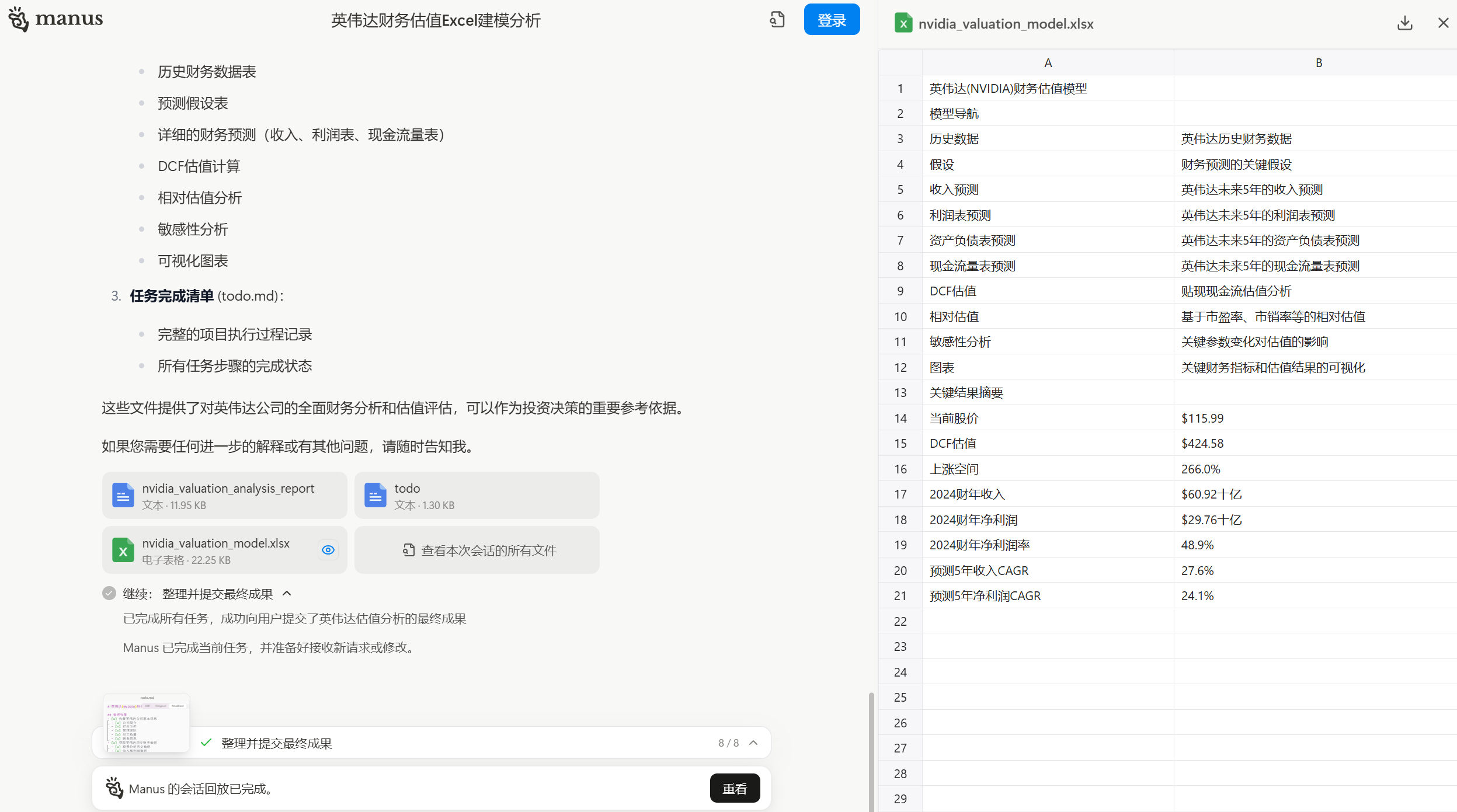Click cell 贴现现金流估值分析

click(1316, 291)
